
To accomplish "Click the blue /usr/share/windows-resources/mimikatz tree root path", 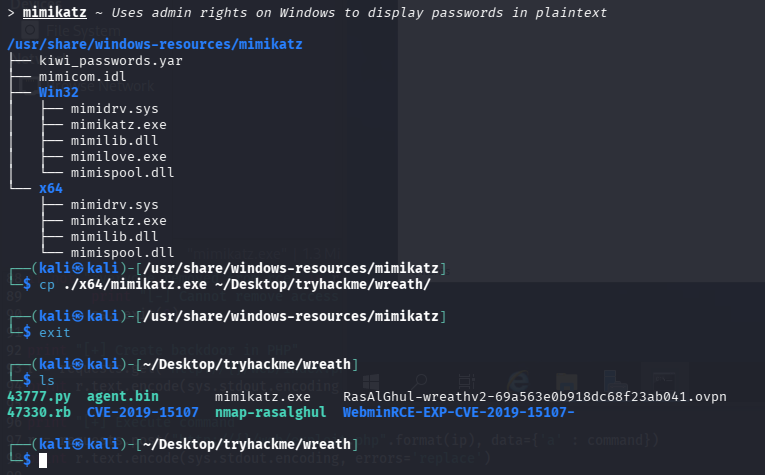I will [154, 44].
